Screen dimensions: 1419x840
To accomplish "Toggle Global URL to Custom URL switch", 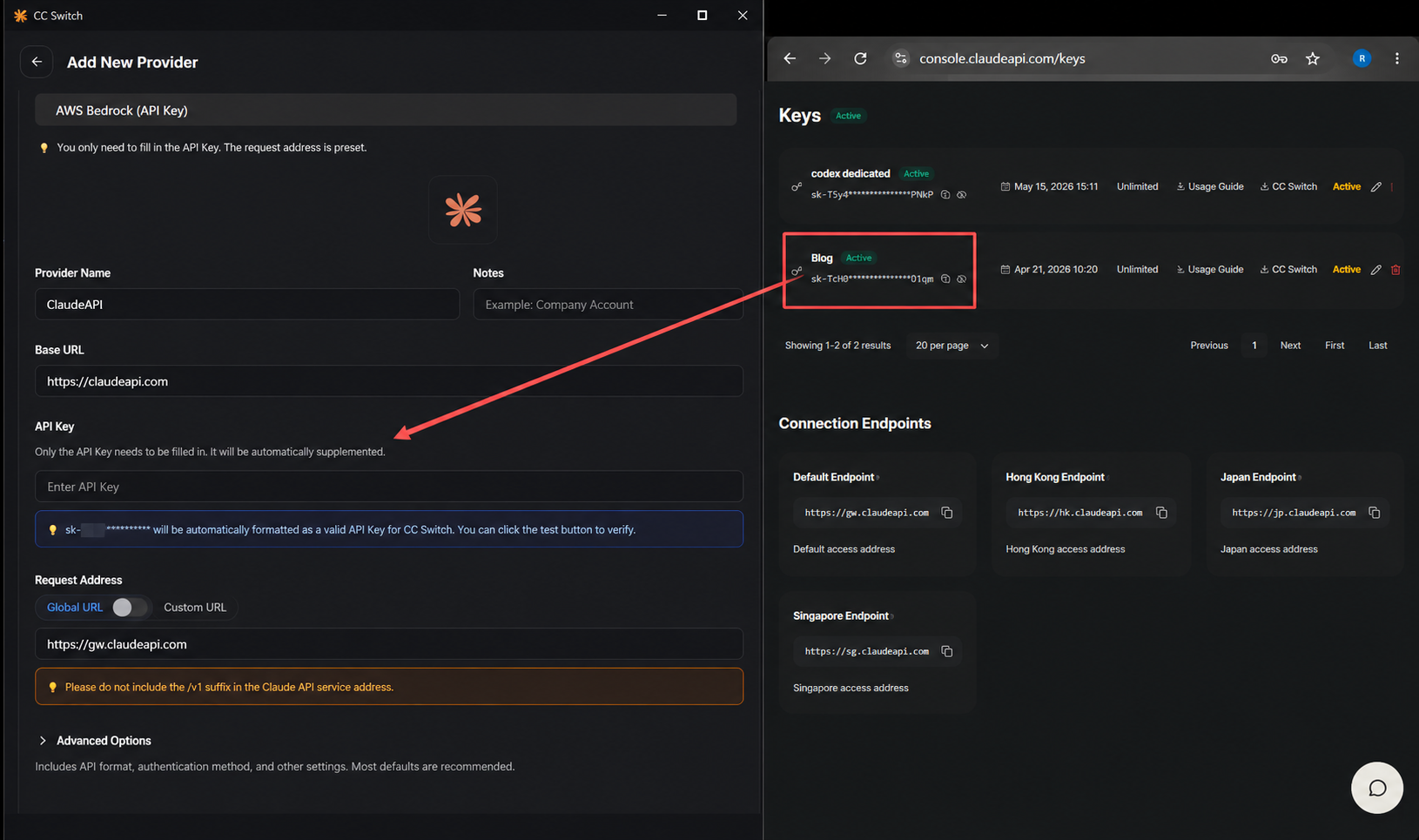I will (130, 608).
